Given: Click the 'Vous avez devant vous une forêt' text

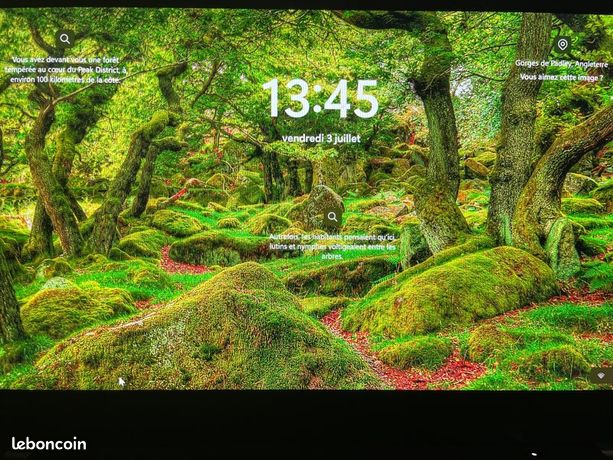Looking at the screenshot, I should pos(65,60).
